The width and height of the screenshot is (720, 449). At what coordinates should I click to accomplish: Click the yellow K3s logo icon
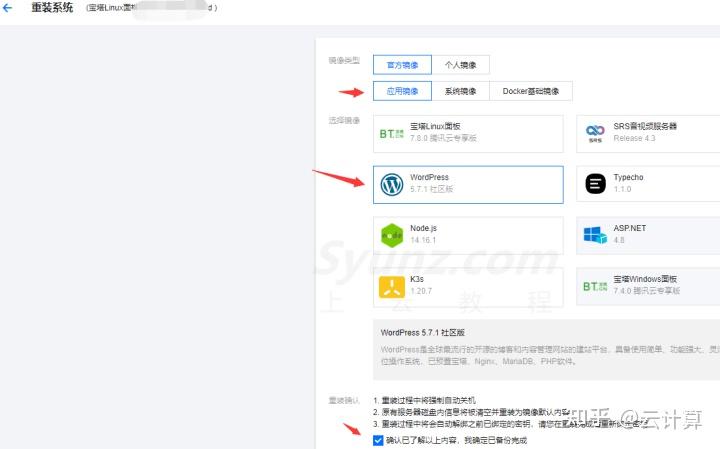(392, 286)
